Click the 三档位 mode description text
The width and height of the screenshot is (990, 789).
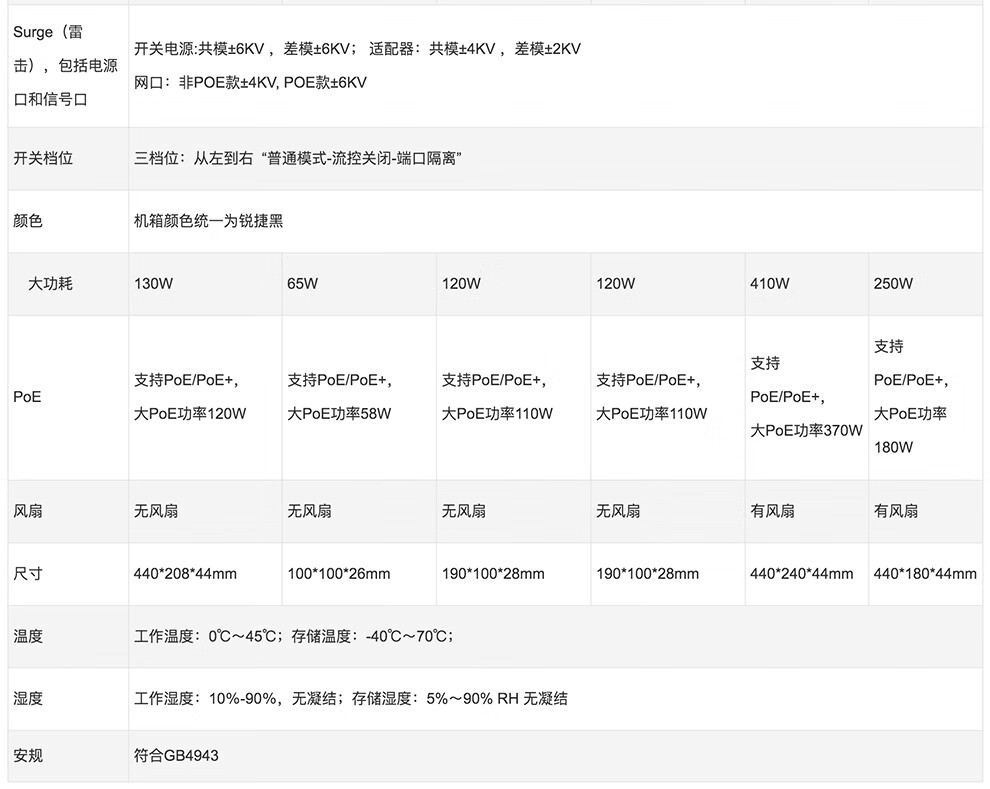pyautogui.click(x=296, y=158)
